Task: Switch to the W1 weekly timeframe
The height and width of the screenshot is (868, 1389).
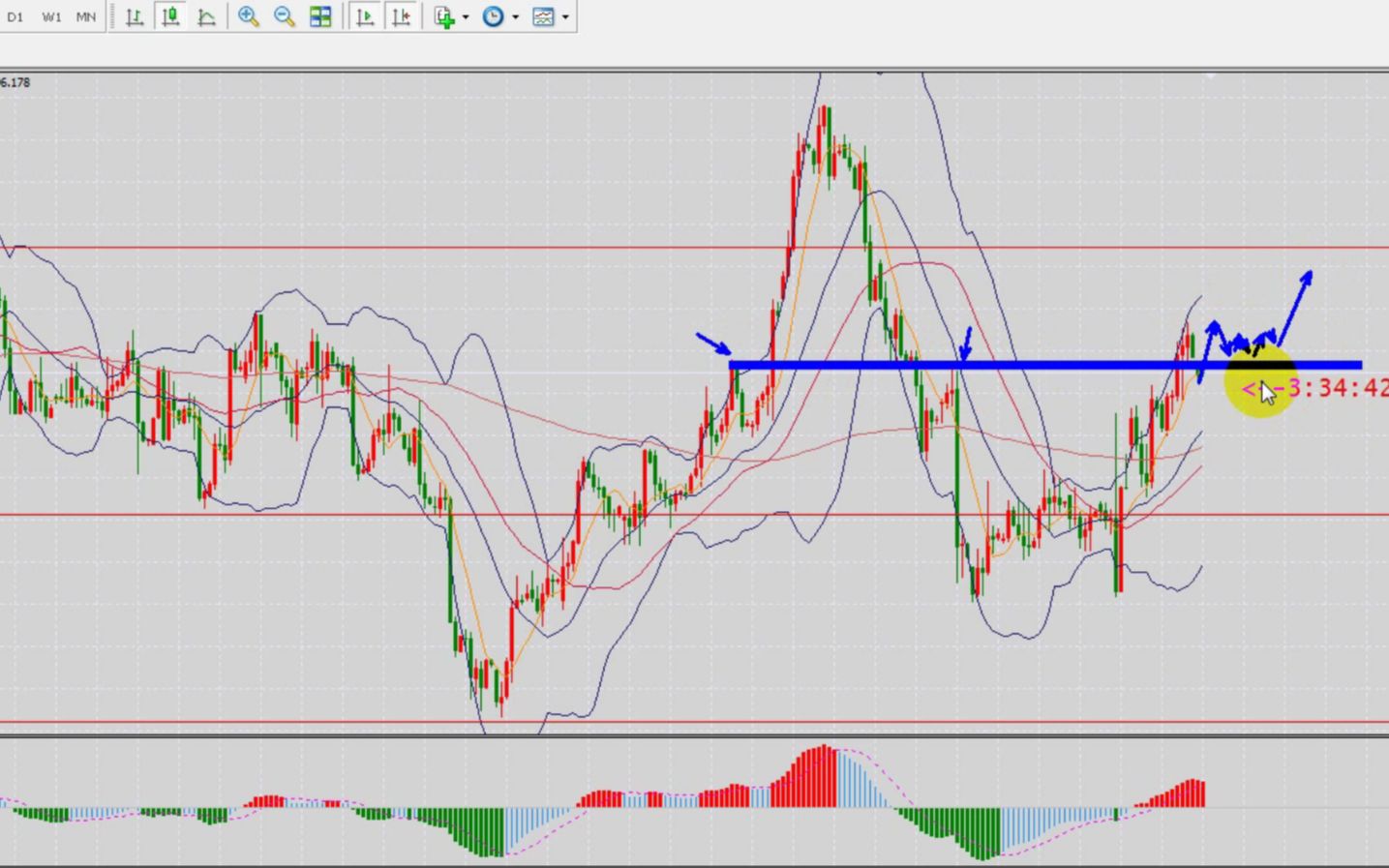Action: (51, 16)
